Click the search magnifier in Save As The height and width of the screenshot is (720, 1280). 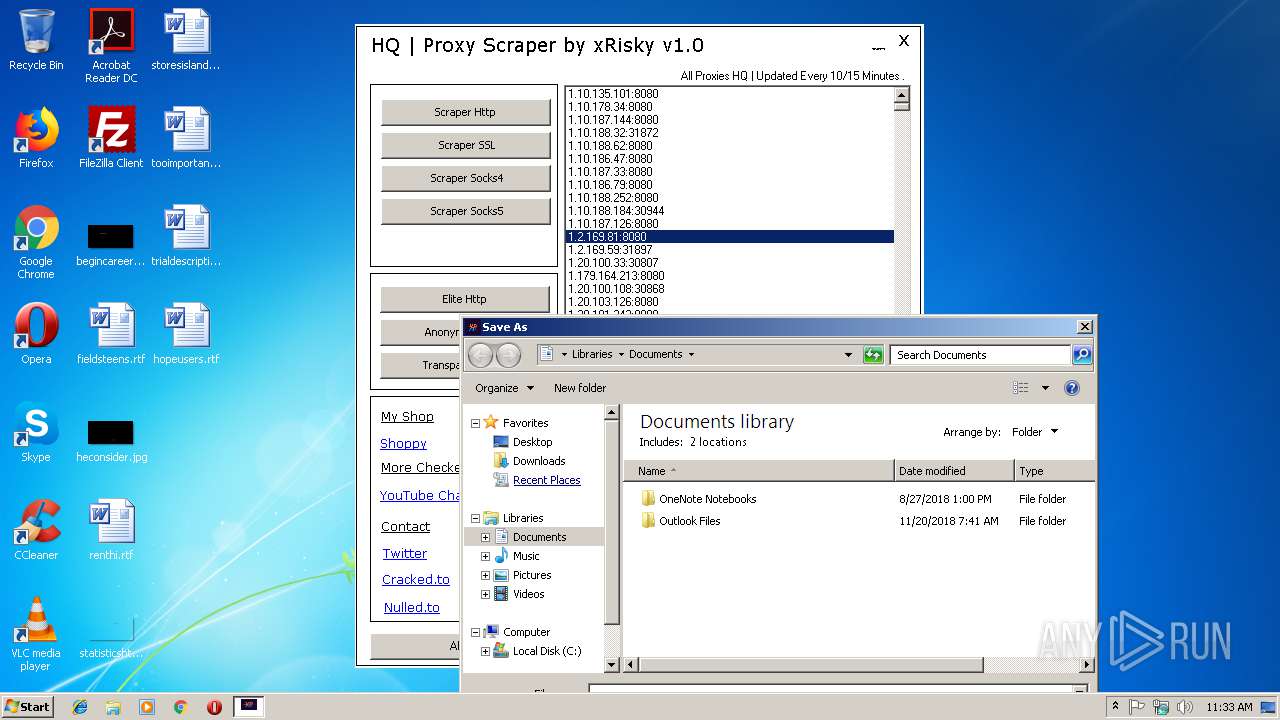1081,355
